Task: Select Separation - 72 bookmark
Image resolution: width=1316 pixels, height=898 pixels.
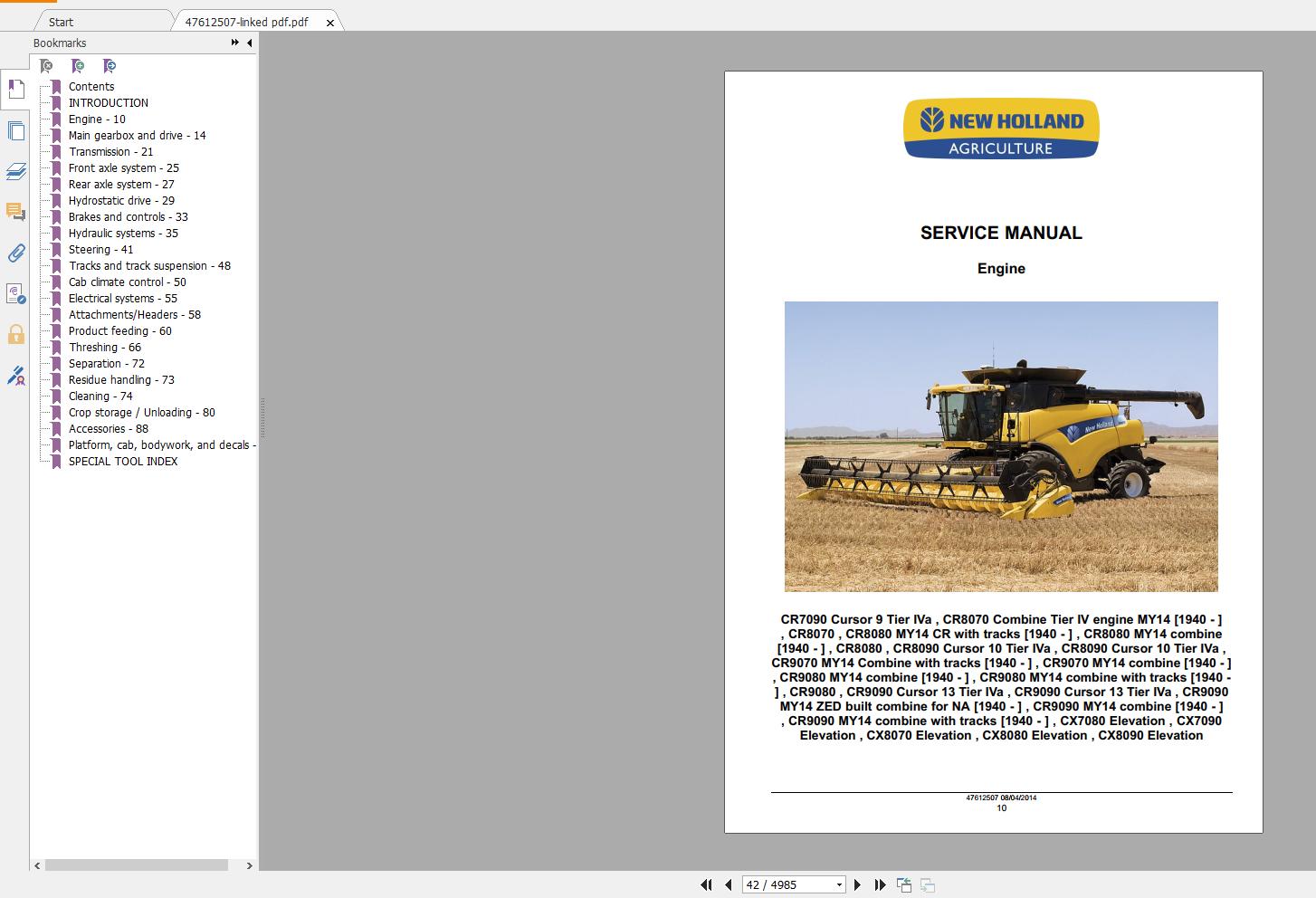Action: (x=106, y=364)
